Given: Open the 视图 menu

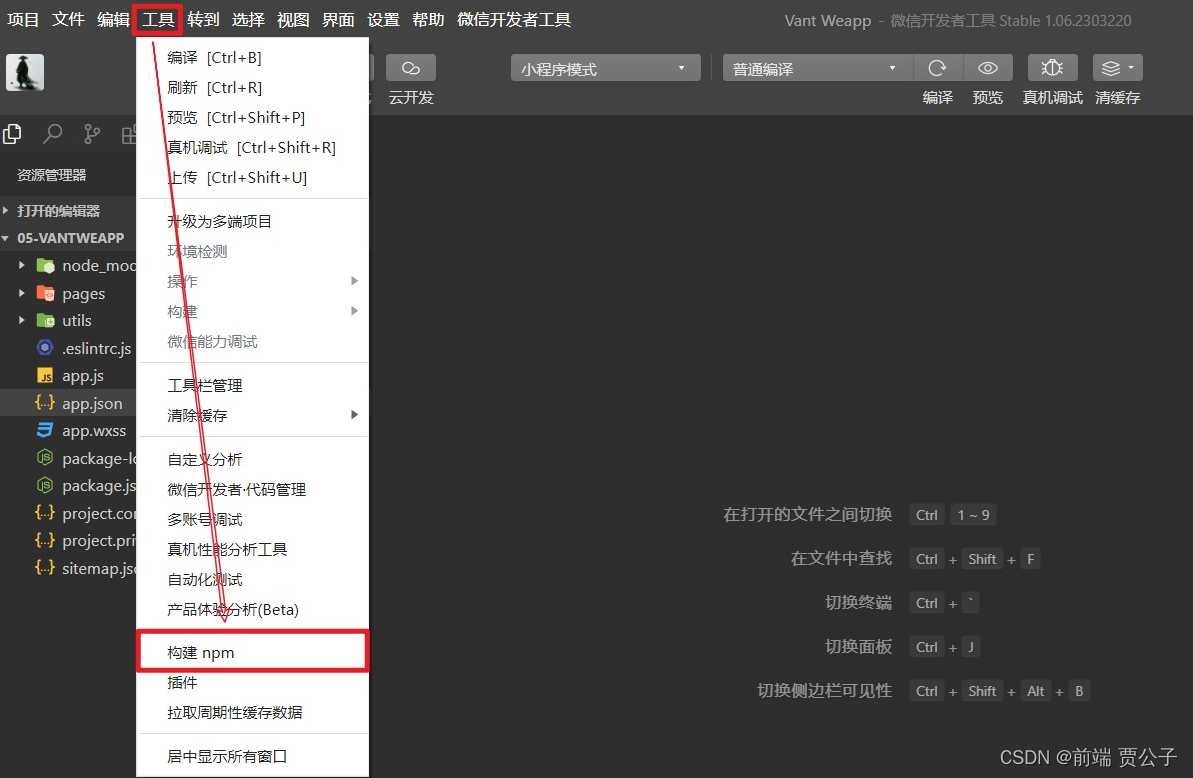Looking at the screenshot, I should 293,19.
